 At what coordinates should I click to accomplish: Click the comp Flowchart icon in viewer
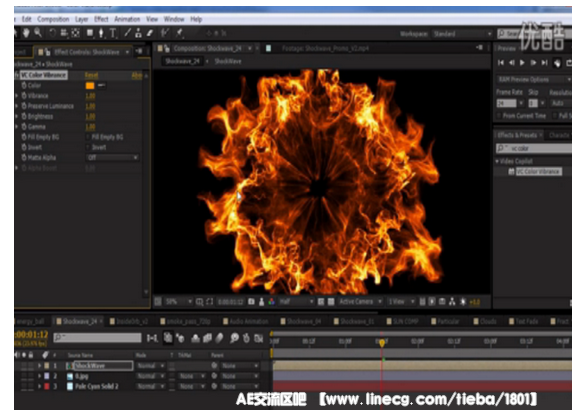(452, 302)
